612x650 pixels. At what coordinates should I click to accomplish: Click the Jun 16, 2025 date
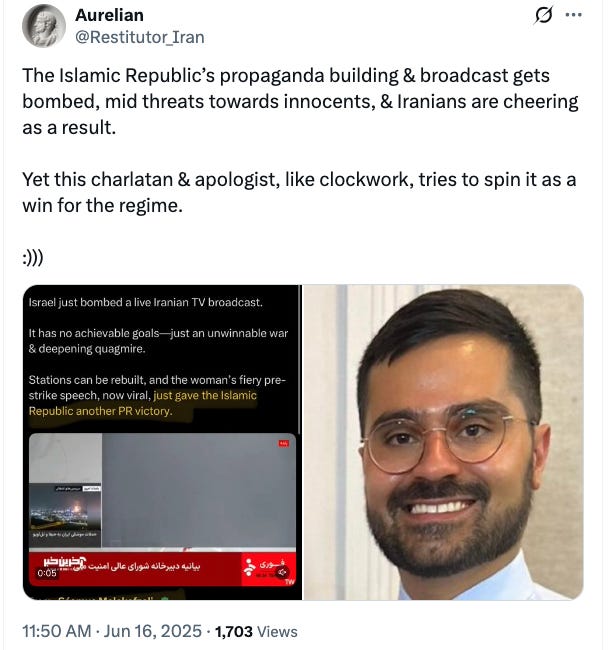point(152,631)
